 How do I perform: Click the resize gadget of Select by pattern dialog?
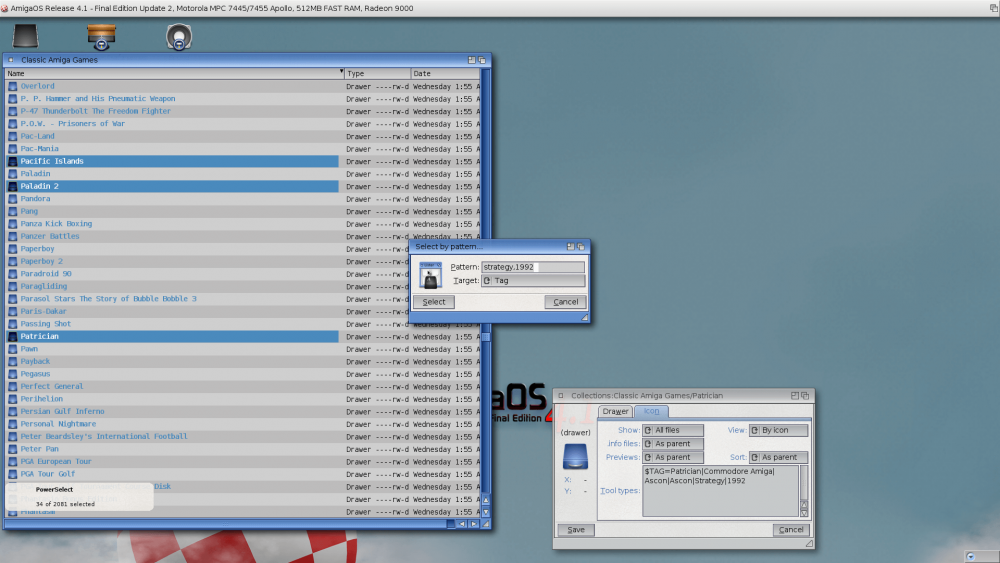pyautogui.click(x=584, y=318)
